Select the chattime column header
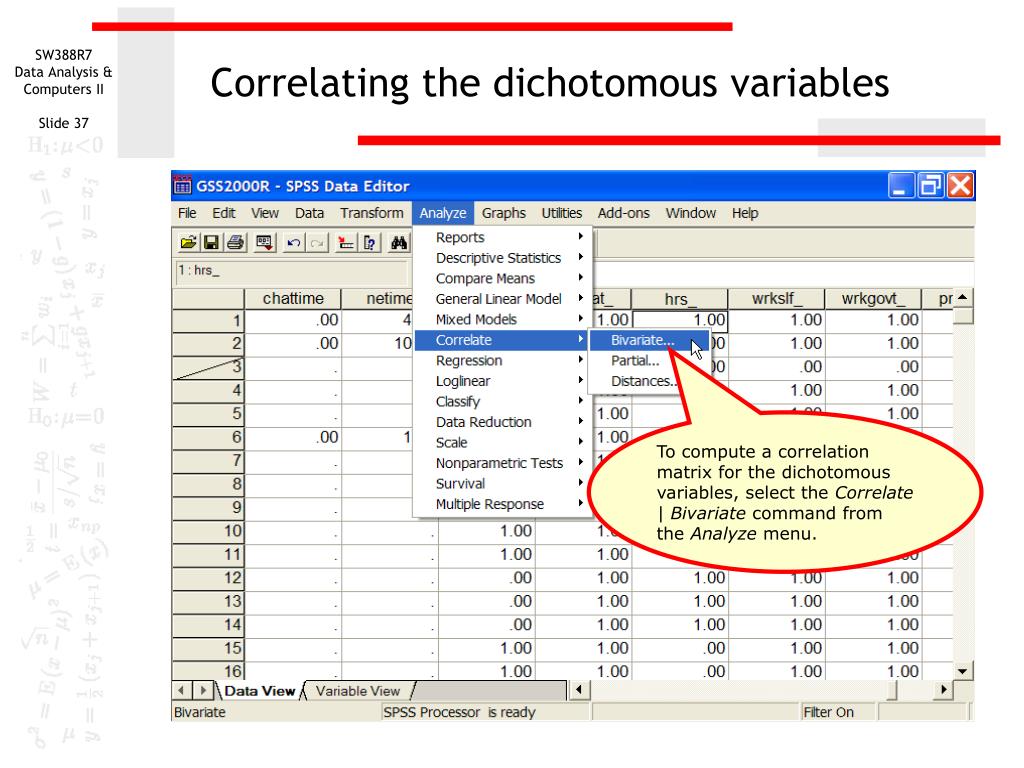Screen dimensions: 1024x768 click(x=293, y=298)
